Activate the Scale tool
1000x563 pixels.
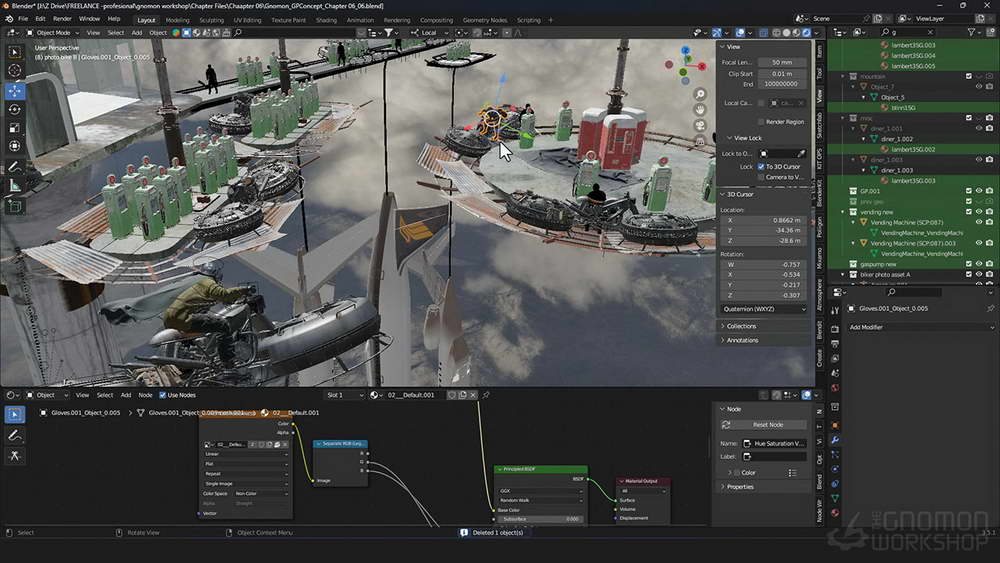tap(15, 128)
